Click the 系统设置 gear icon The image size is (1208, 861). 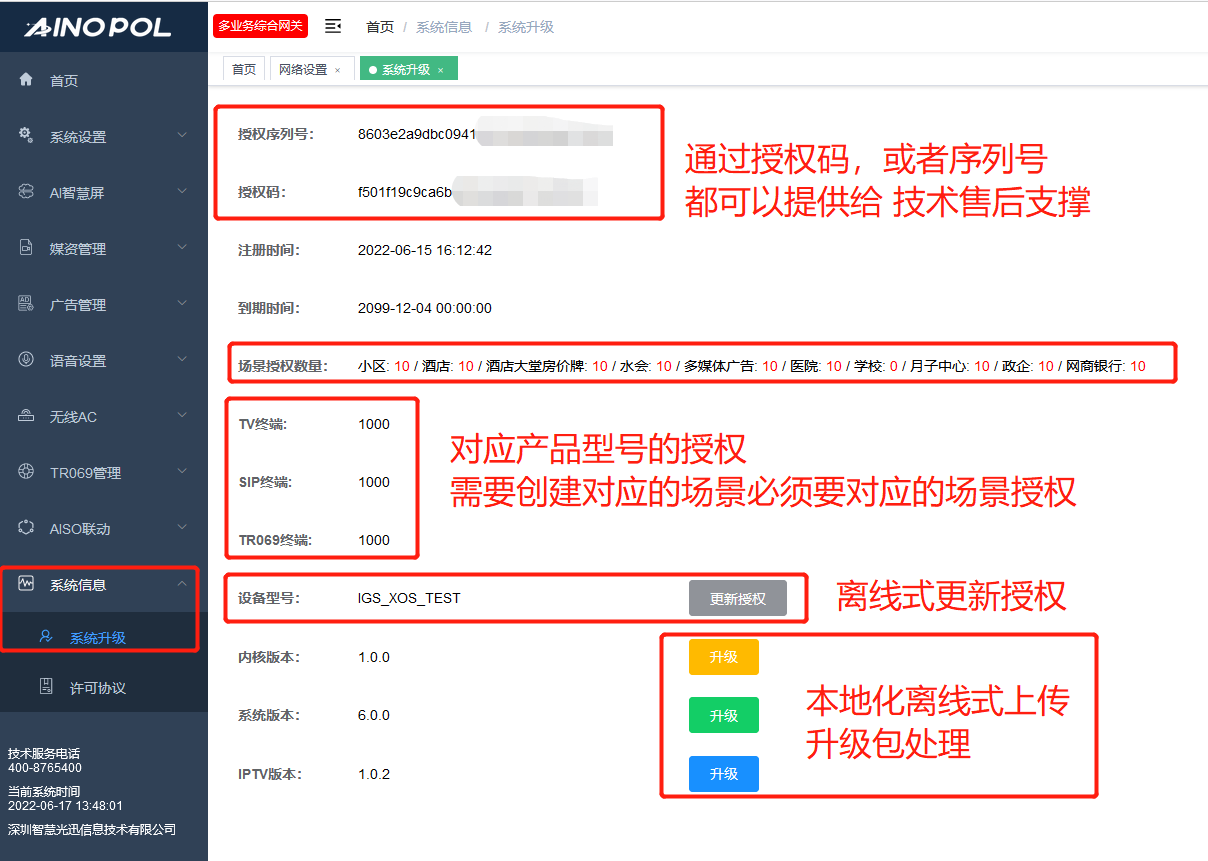click(27, 136)
